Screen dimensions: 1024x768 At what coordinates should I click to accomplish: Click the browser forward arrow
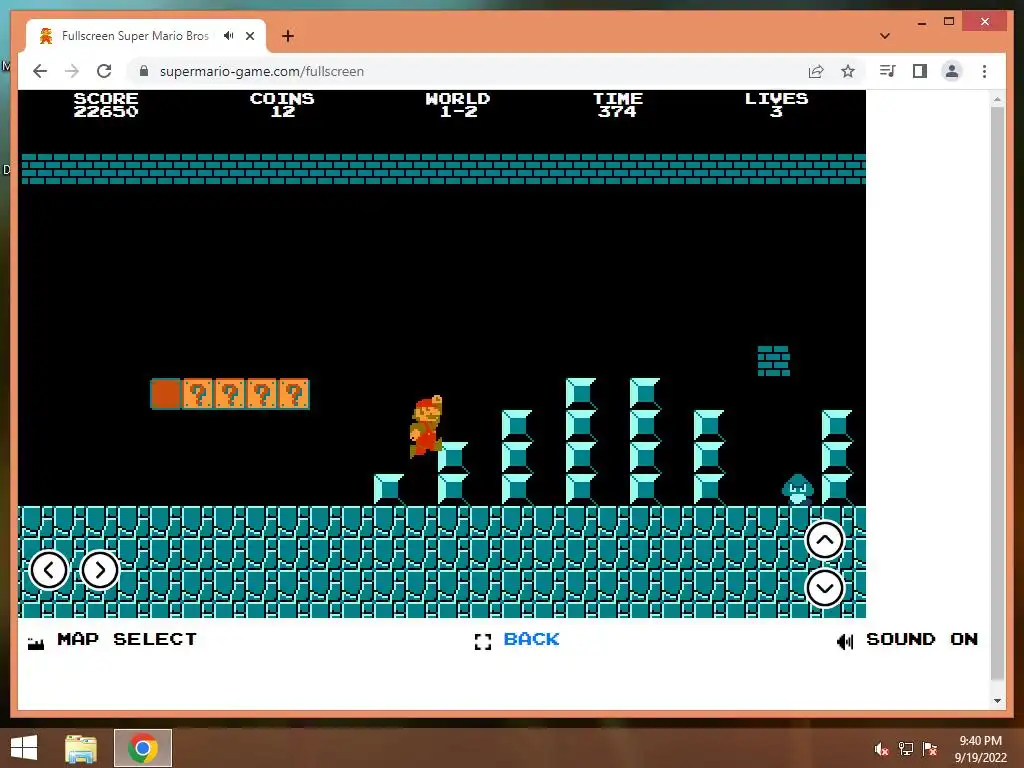tap(72, 71)
